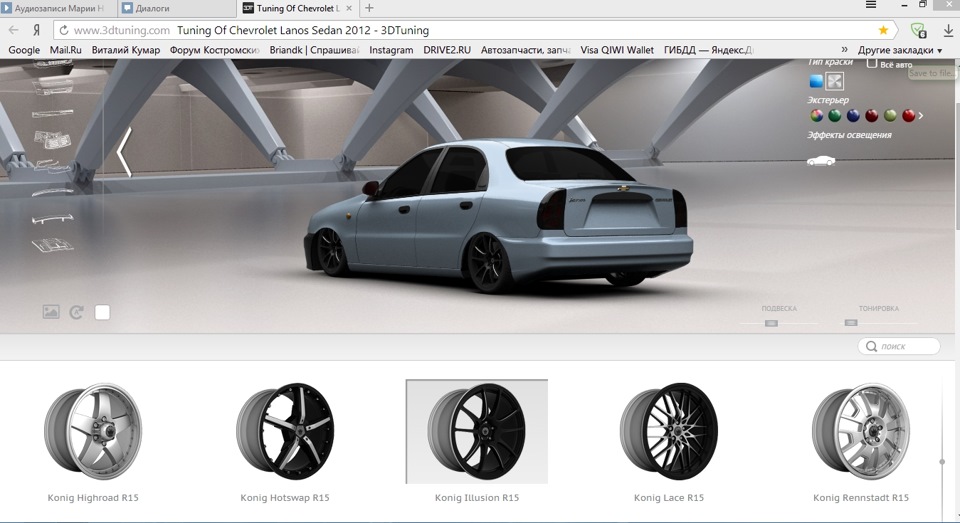Click the 'Konig Hotswap R15' label
The height and width of the screenshot is (523, 960).
tap(285, 497)
